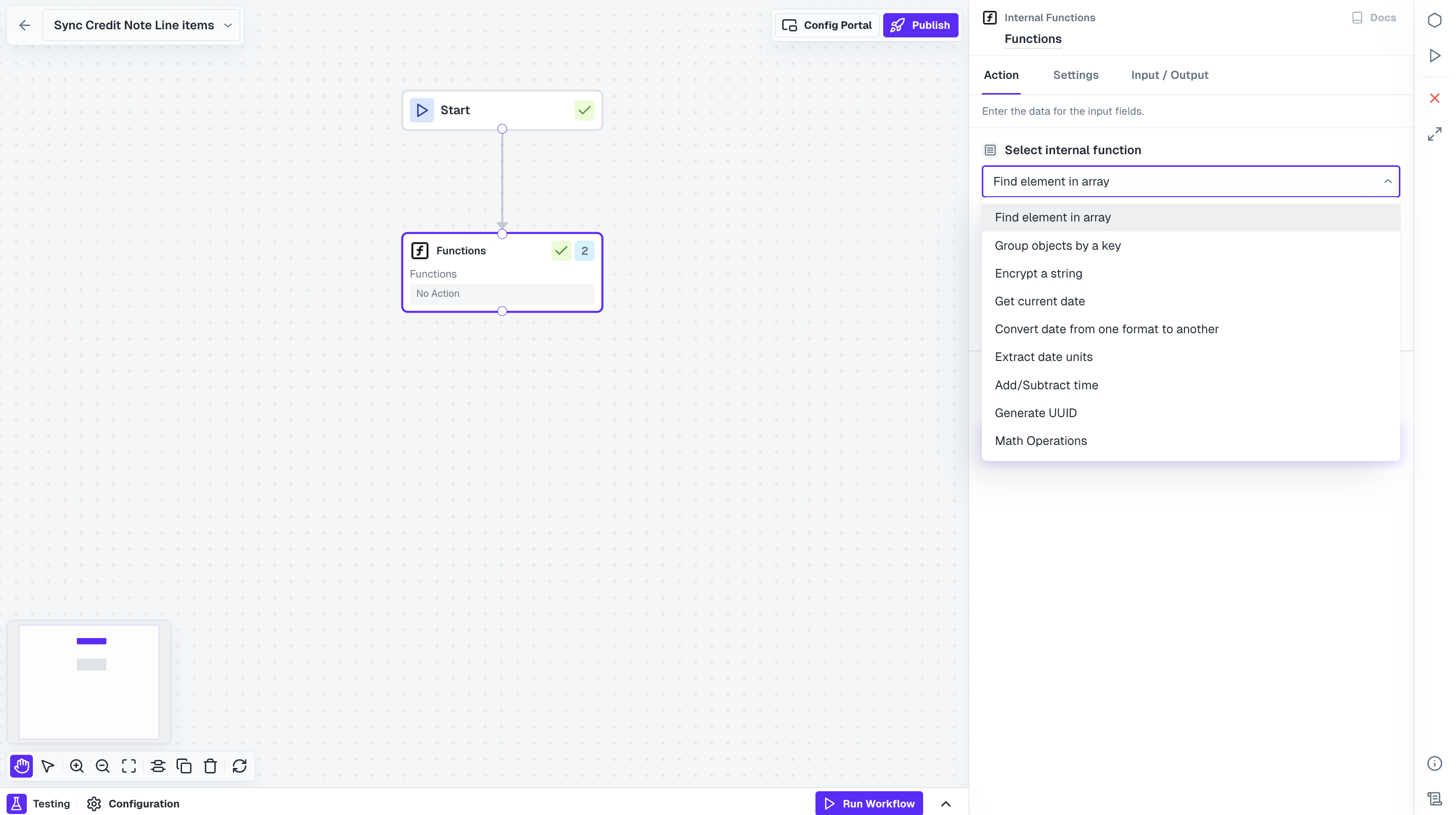Click the minimap thumbnail preview

(x=89, y=682)
